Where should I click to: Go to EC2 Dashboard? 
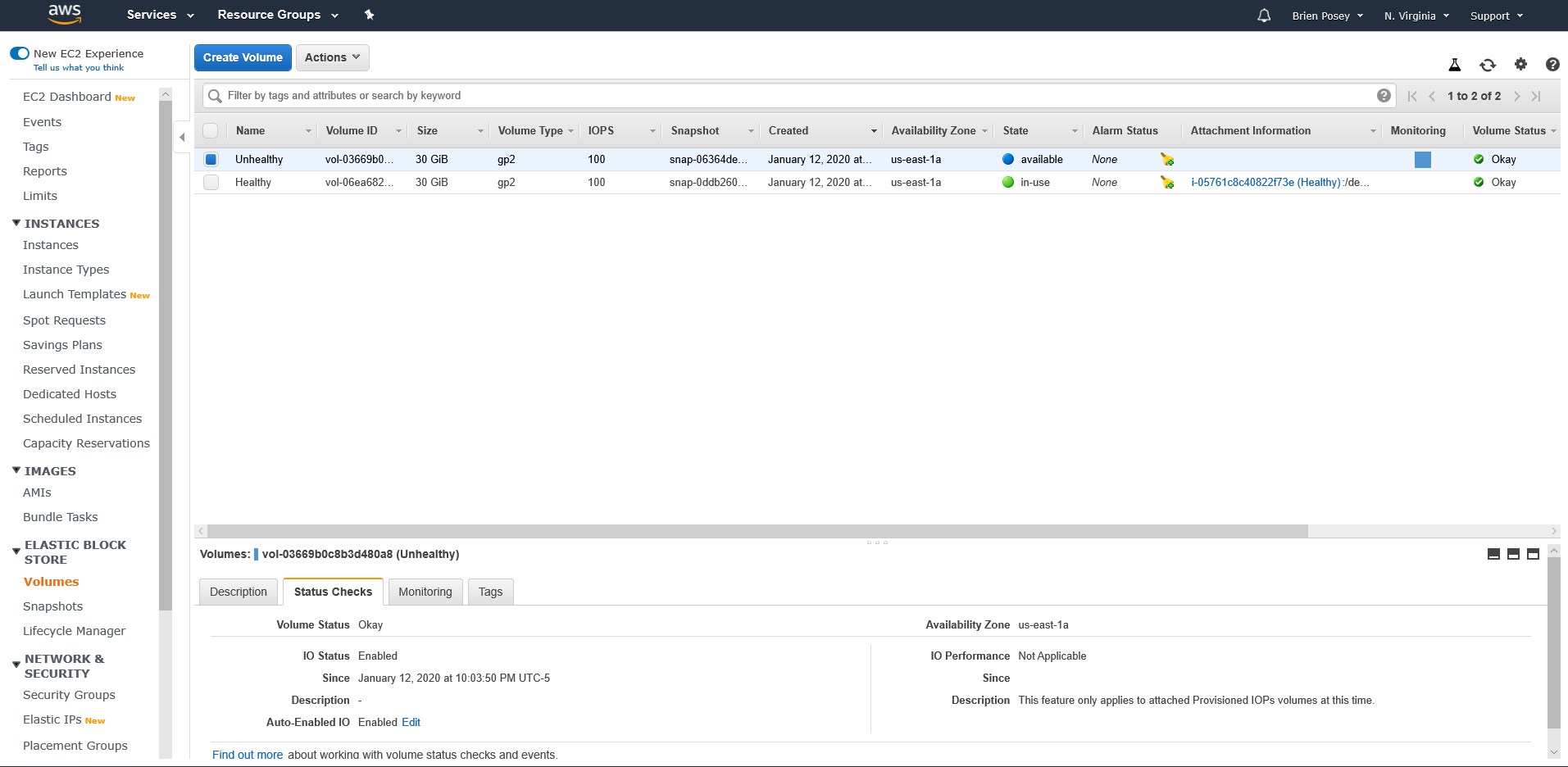click(67, 97)
